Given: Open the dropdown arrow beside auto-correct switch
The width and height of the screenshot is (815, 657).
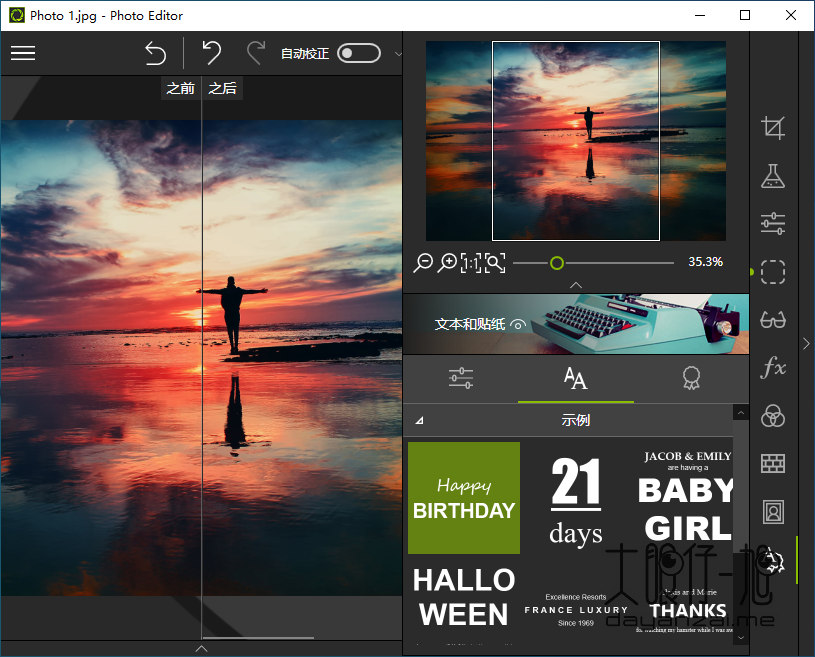Looking at the screenshot, I should (x=398, y=54).
